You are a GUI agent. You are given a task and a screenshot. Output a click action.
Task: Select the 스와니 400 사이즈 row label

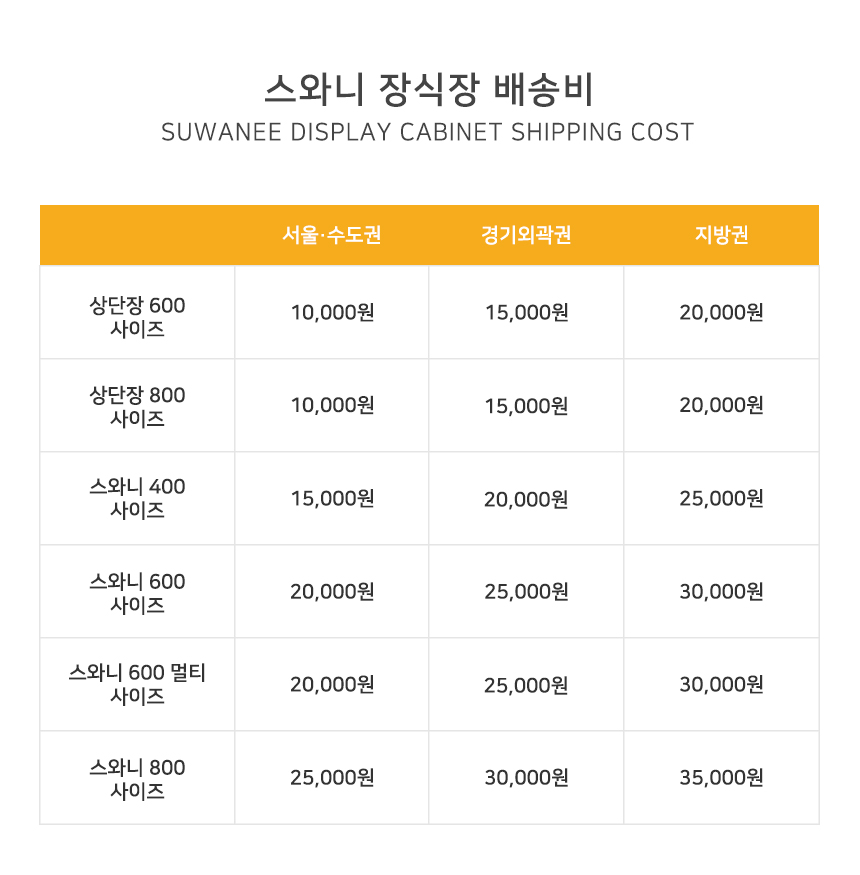pyautogui.click(x=137, y=498)
